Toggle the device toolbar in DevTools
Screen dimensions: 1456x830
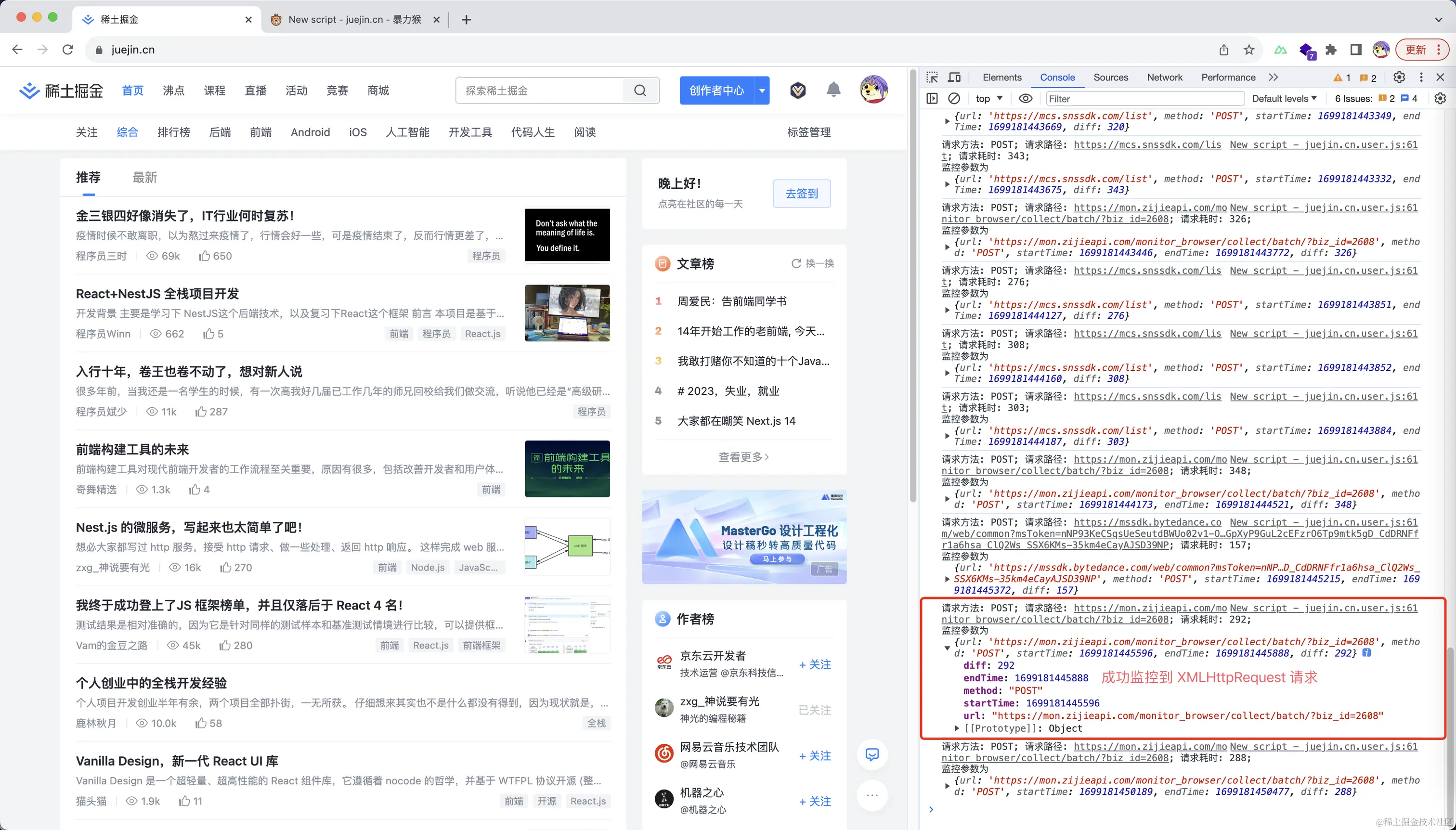pyautogui.click(x=954, y=77)
